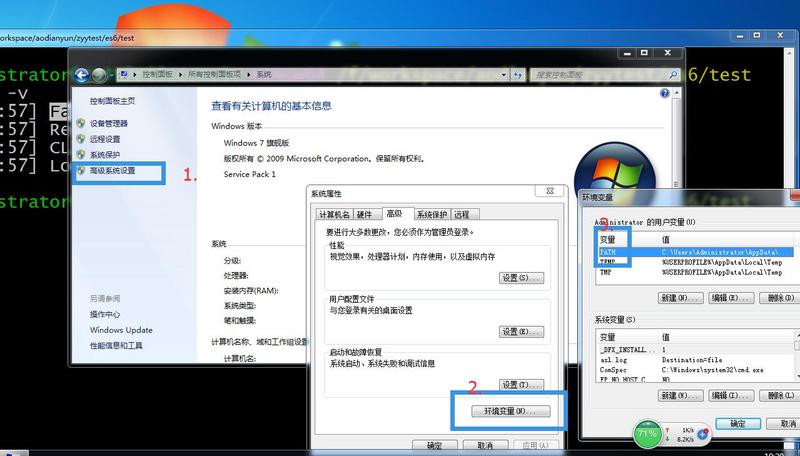Open the help question-mark icon in System window
This screenshot has width=800, height=456.
click(664, 93)
